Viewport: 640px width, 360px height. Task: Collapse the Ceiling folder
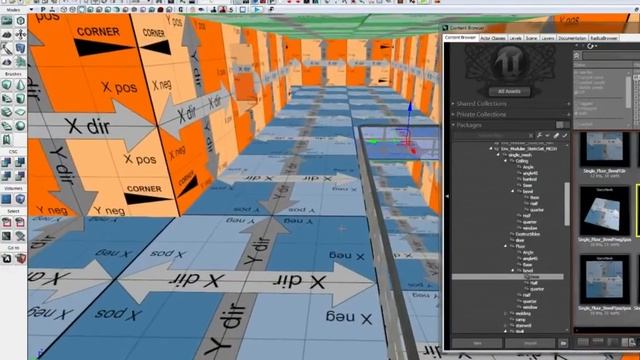click(505, 161)
